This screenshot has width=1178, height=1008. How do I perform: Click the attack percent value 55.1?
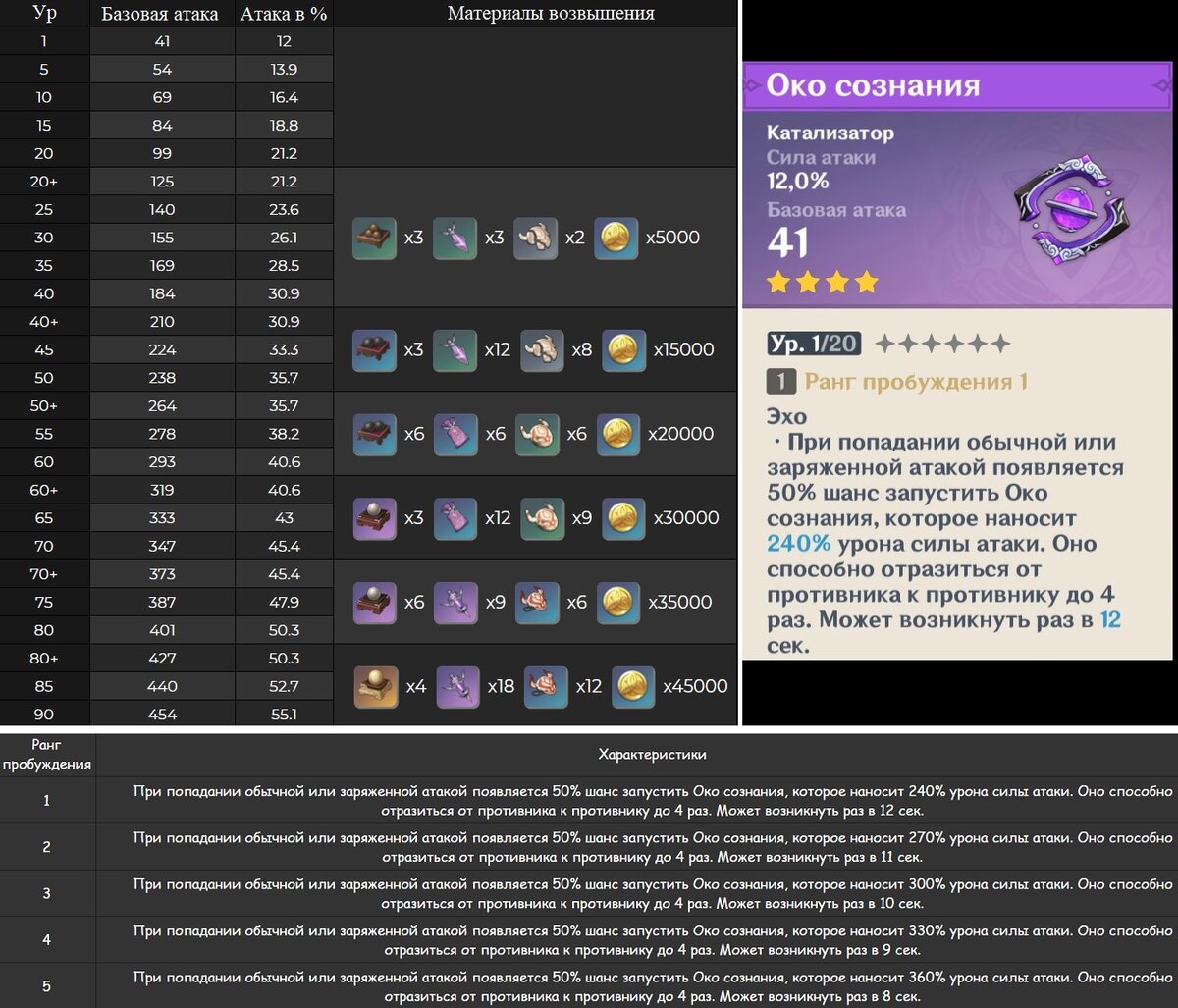[284, 715]
